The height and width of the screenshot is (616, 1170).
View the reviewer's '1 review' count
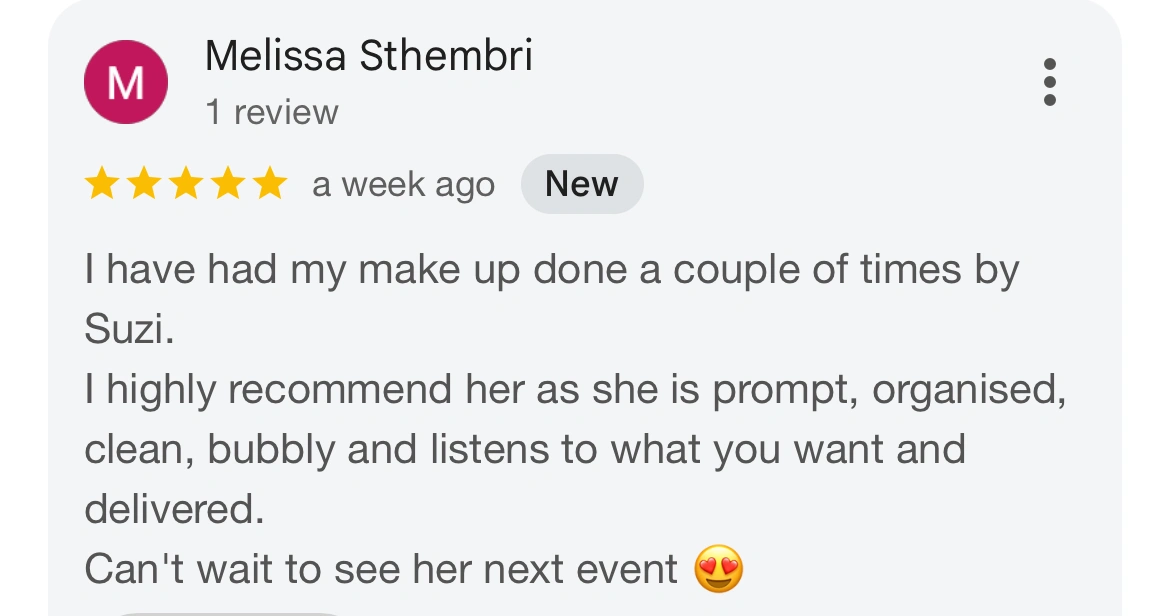[x=272, y=113]
